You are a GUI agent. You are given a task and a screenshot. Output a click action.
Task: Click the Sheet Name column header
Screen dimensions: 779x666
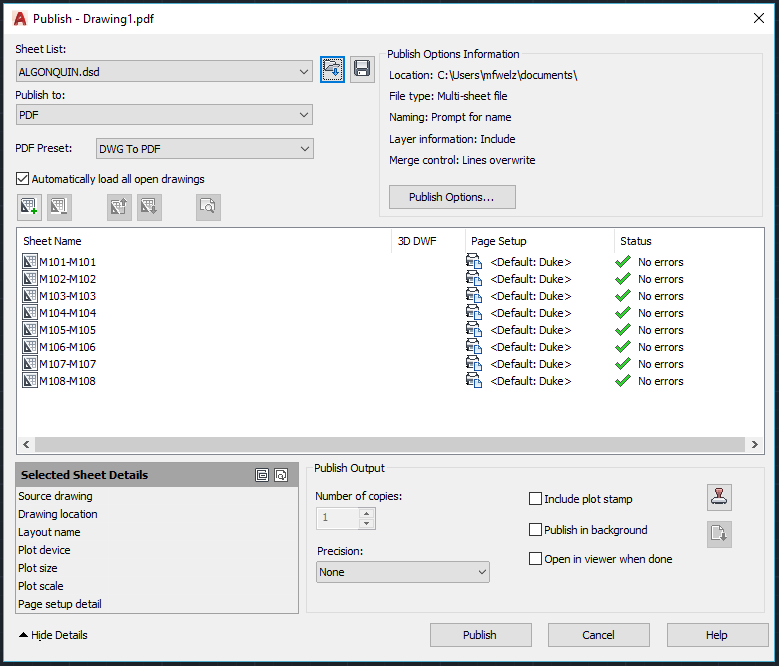(x=205, y=241)
